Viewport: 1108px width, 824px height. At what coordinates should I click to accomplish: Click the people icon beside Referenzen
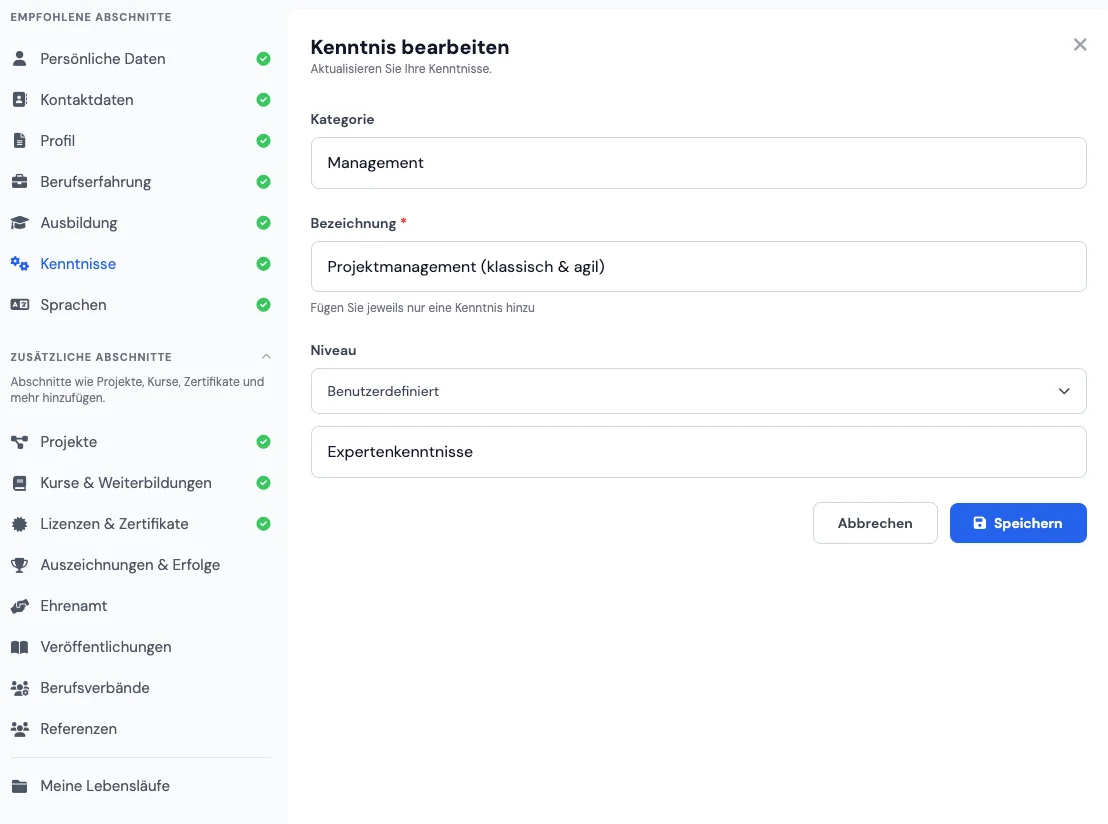(x=20, y=729)
